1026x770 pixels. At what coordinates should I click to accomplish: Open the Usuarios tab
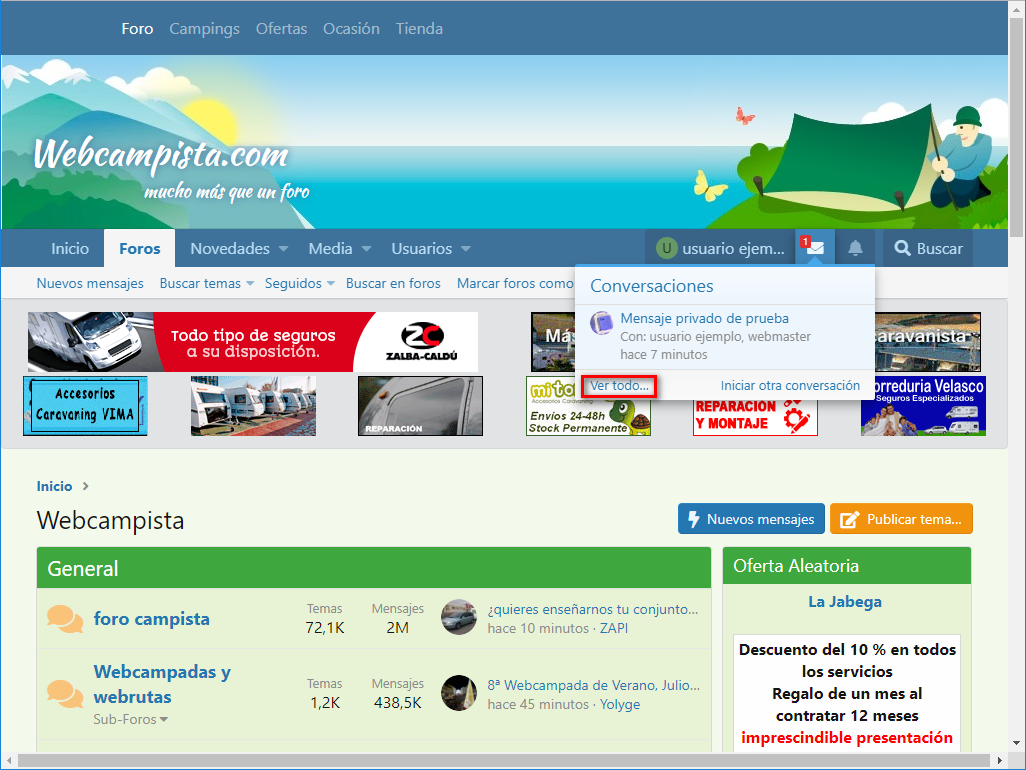[421, 249]
